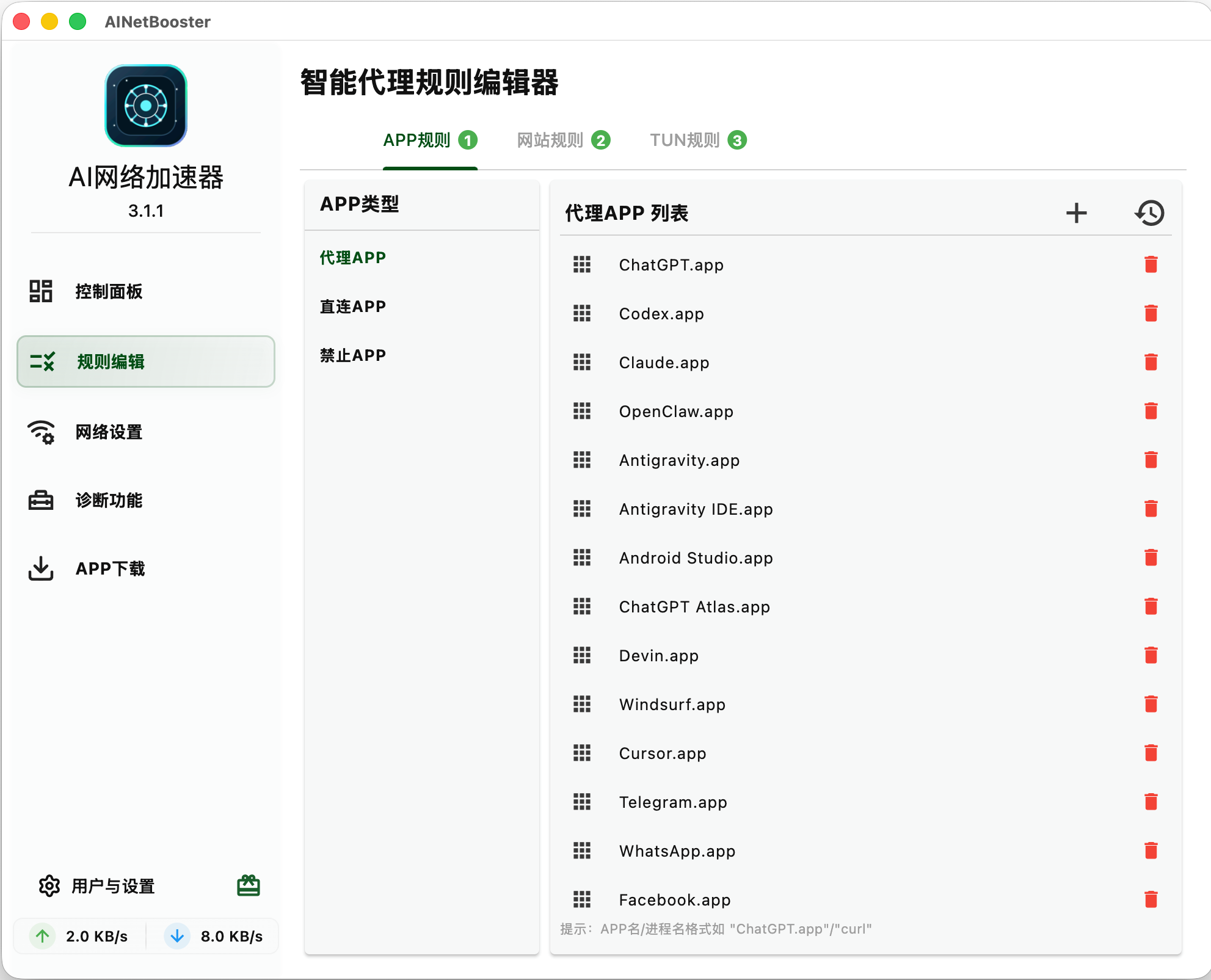Switch to the 网站规则 tab
This screenshot has height=980, width=1211.
click(x=563, y=140)
